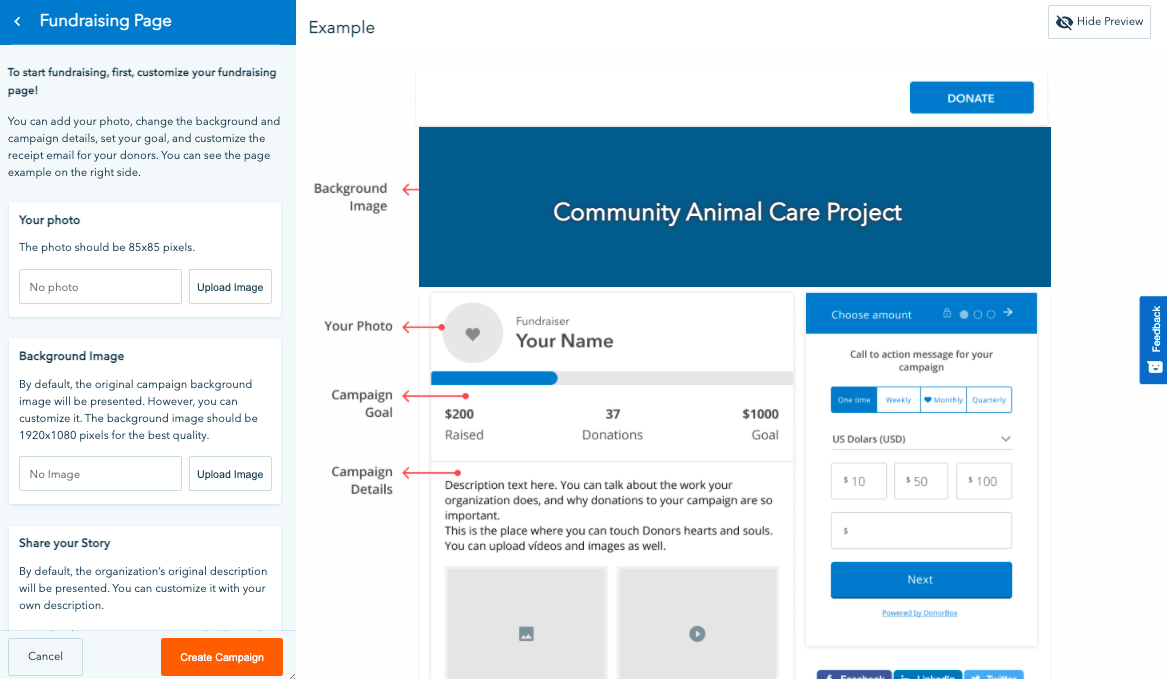
Task: Click the image placeholder thumbnail icon
Action: (x=526, y=633)
